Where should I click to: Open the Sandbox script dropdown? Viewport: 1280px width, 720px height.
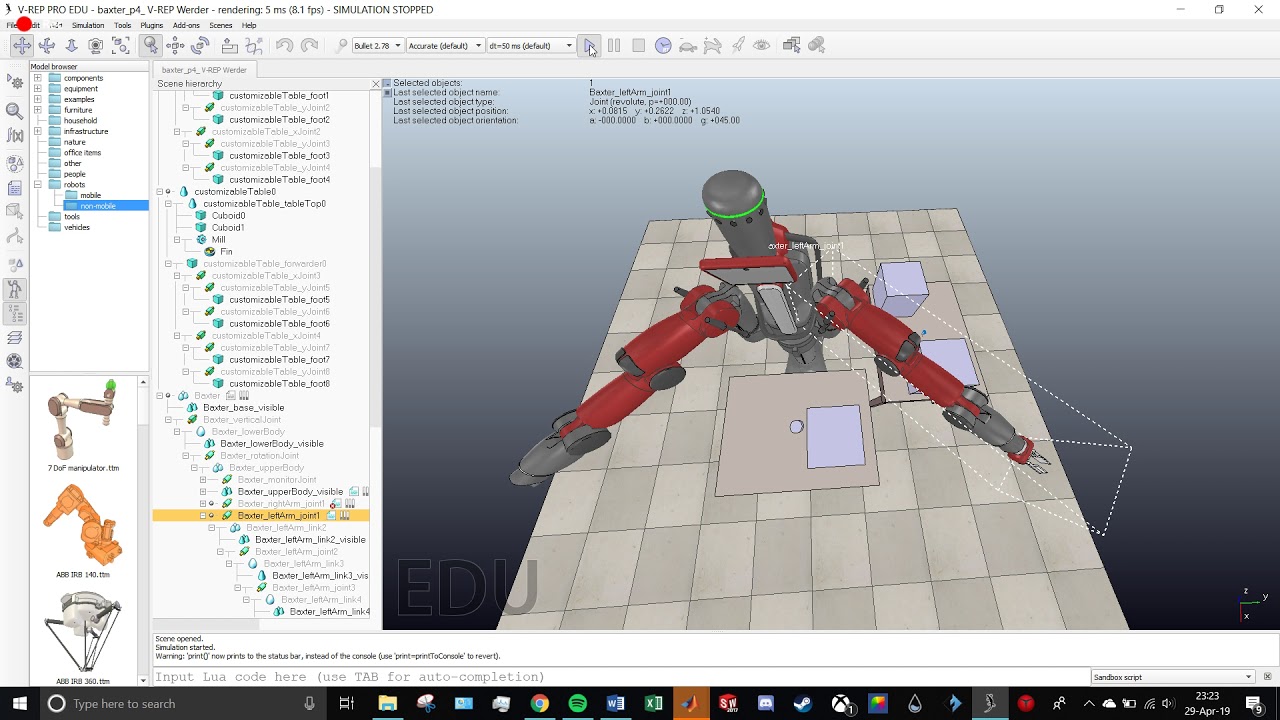pos(1172,677)
